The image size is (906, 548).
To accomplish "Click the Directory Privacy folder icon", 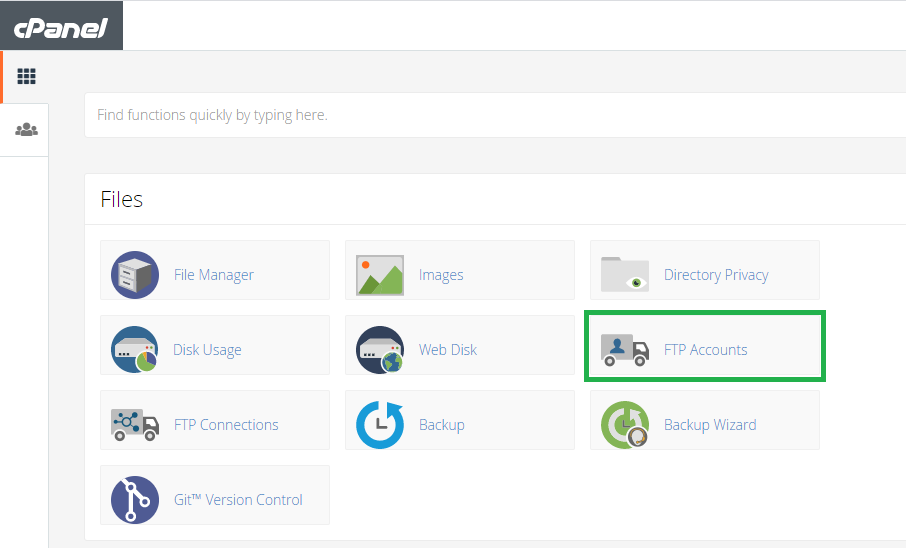I will pos(625,274).
